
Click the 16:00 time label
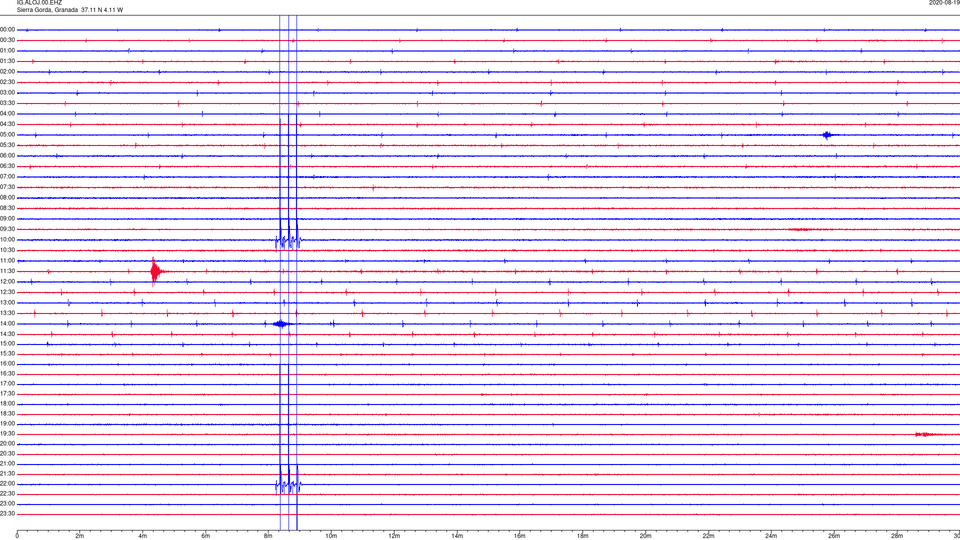[8, 364]
